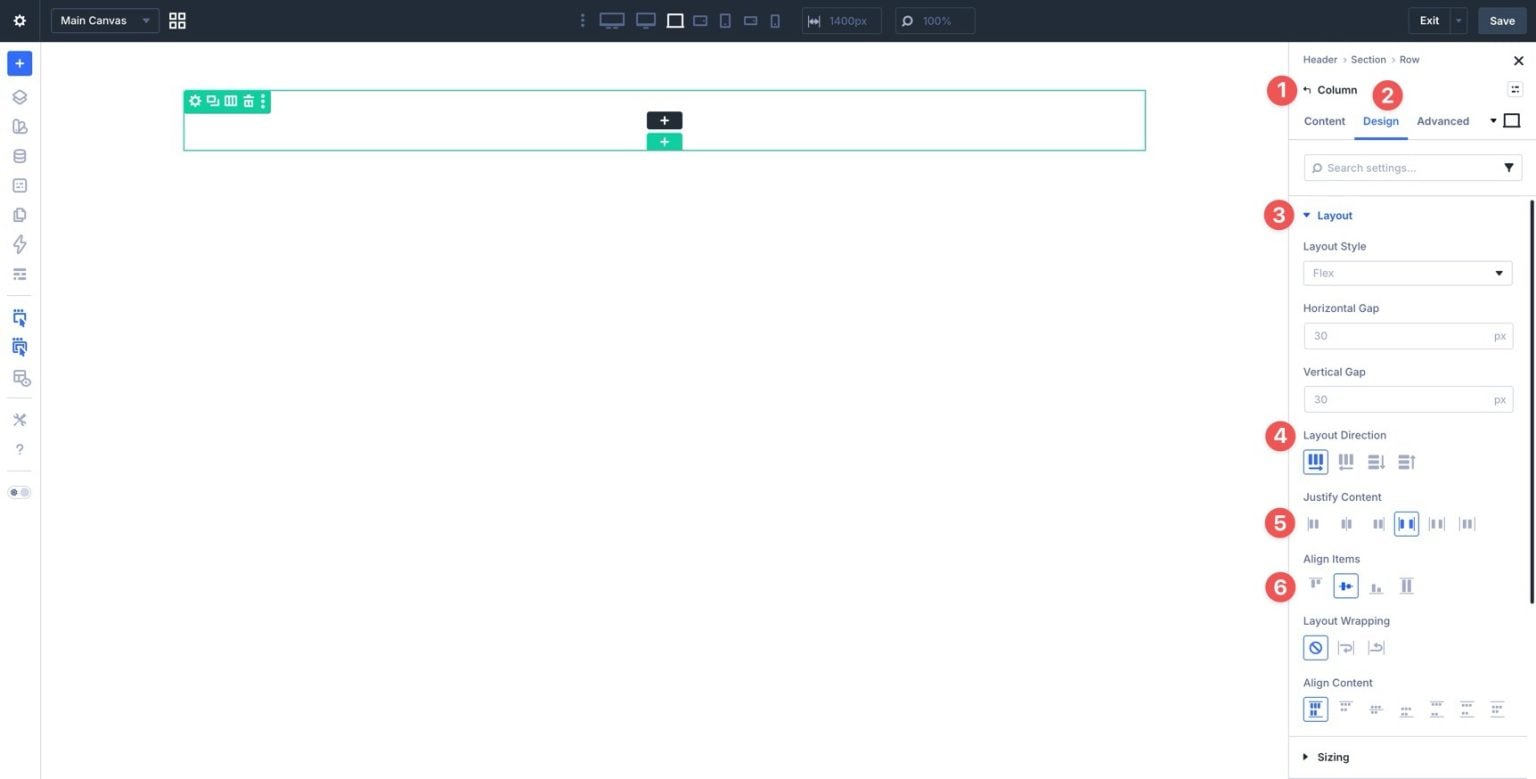Open the lightning bolt icon in left sidebar
Screen dimensions: 1536x779
19,244
